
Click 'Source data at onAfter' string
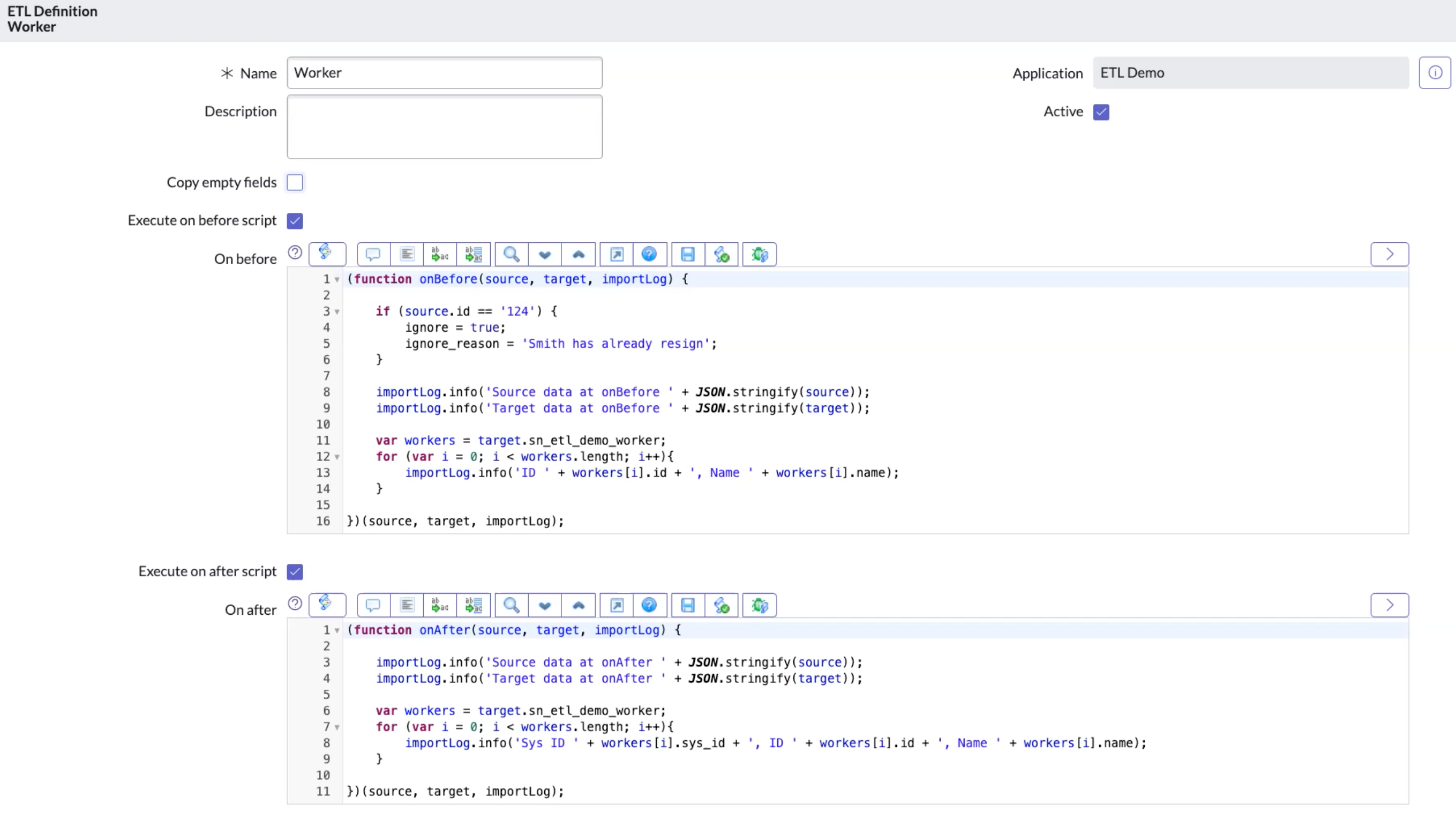click(x=575, y=662)
